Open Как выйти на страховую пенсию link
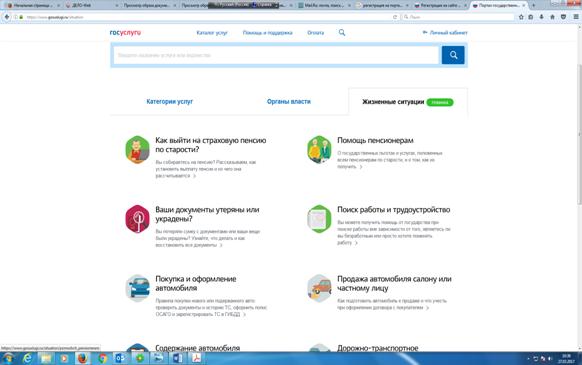The image size is (582, 365). pos(210,145)
